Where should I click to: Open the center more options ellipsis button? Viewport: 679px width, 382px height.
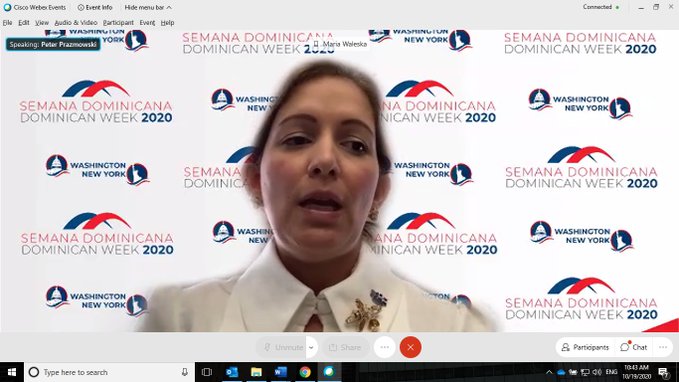click(385, 347)
